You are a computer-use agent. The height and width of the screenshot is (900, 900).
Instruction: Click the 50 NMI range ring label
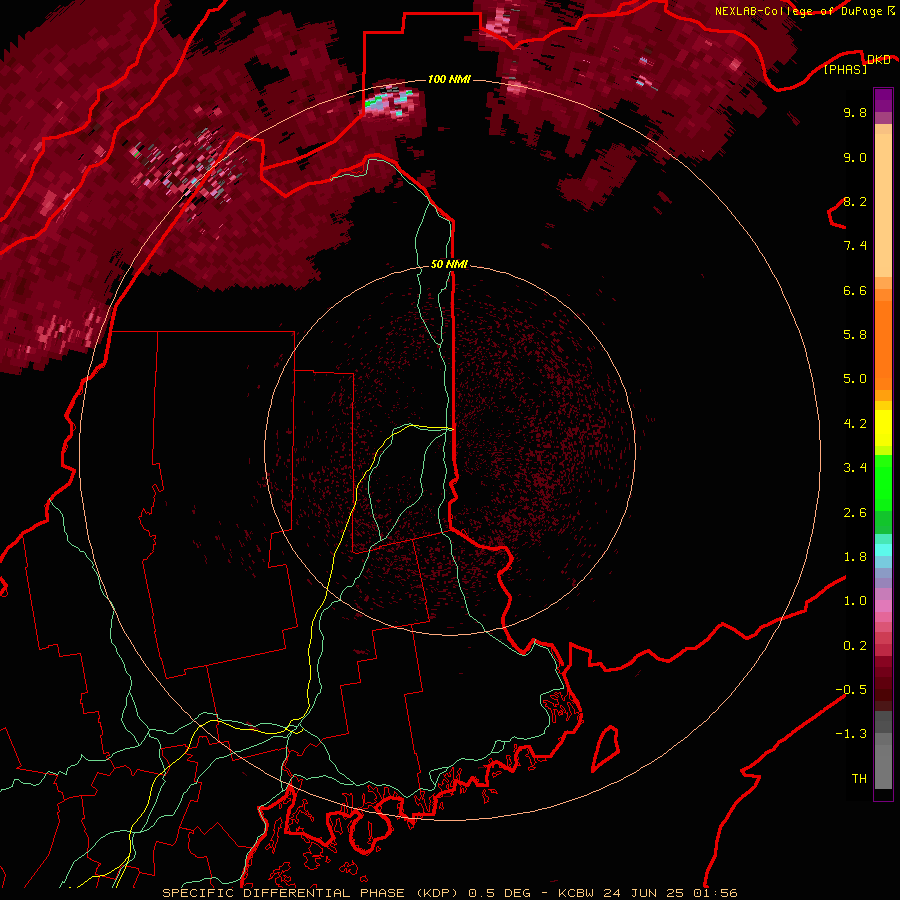click(x=449, y=264)
